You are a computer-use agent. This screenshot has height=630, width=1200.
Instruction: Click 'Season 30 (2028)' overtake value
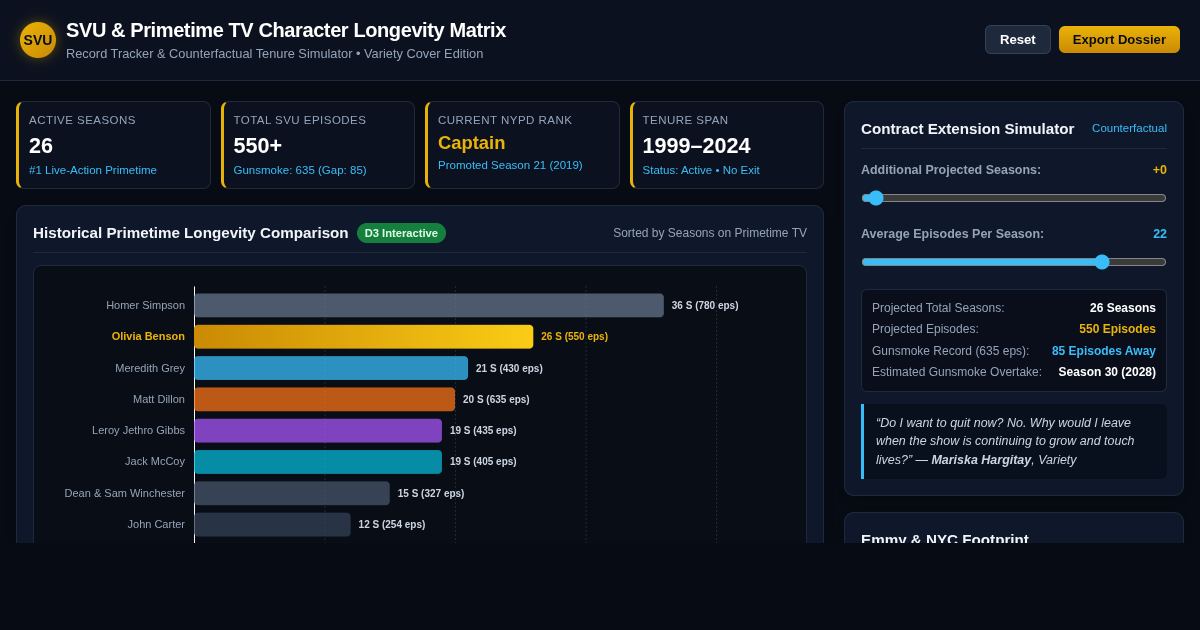1107,372
